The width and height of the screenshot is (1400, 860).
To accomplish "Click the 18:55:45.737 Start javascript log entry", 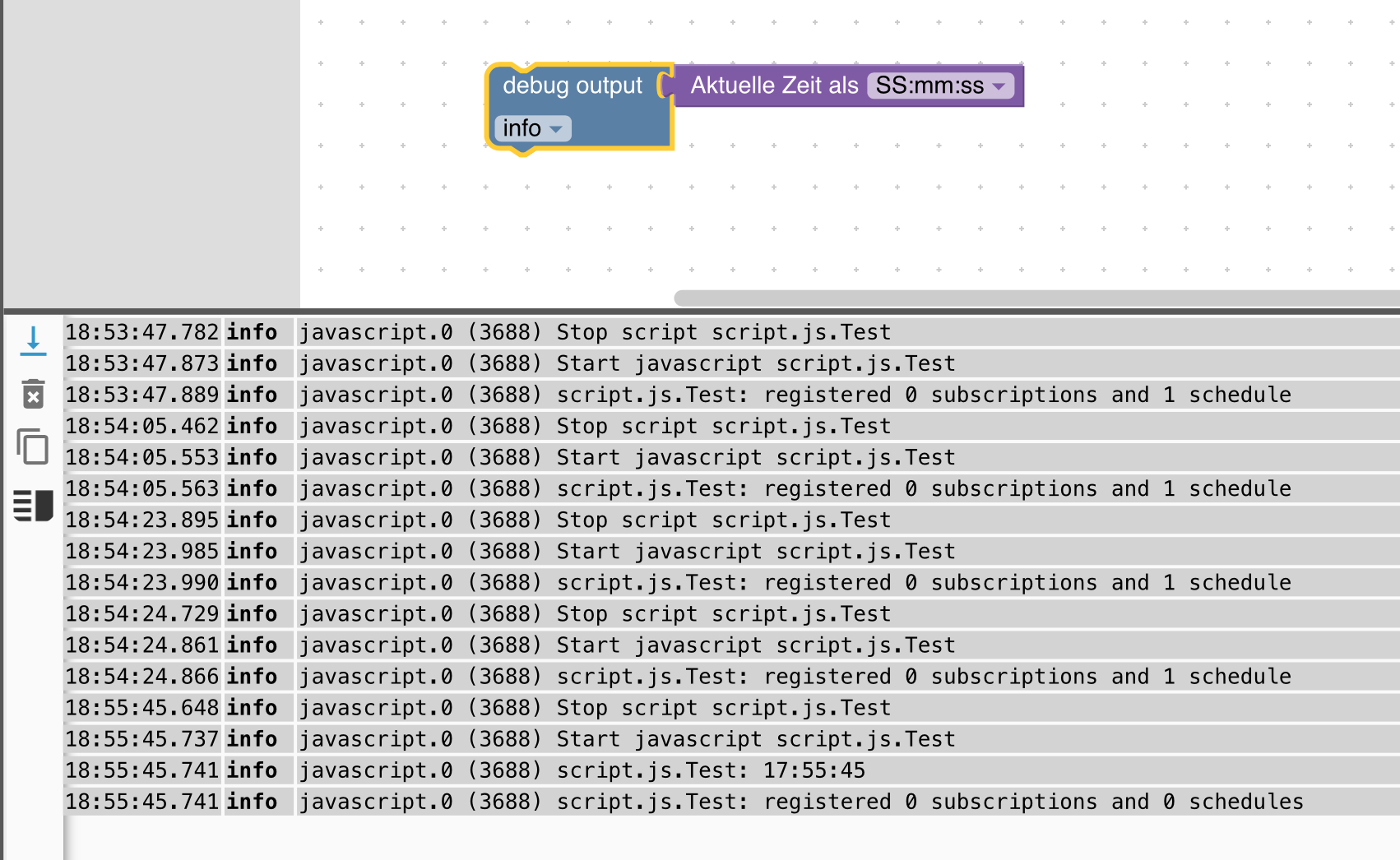I will coord(732,739).
